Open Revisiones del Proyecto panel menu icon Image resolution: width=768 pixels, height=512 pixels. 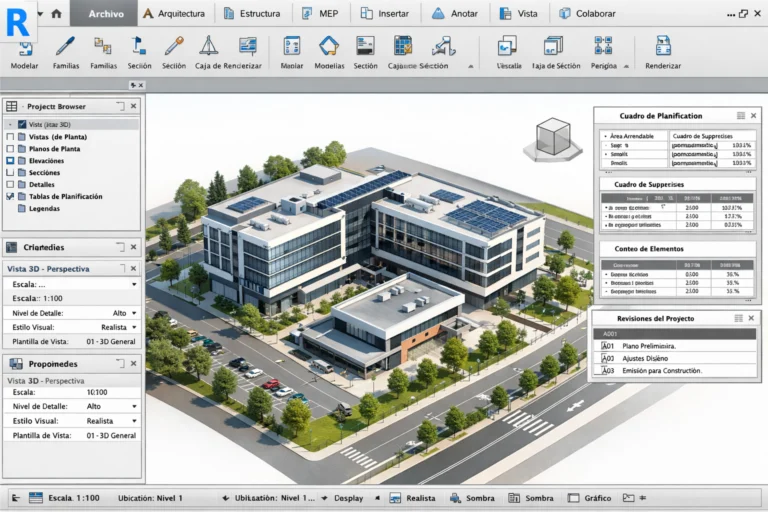(739, 318)
